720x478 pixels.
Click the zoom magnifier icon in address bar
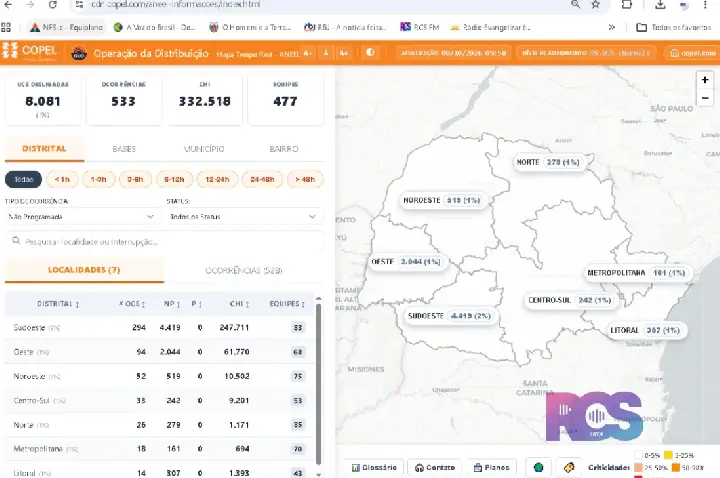click(575, 5)
